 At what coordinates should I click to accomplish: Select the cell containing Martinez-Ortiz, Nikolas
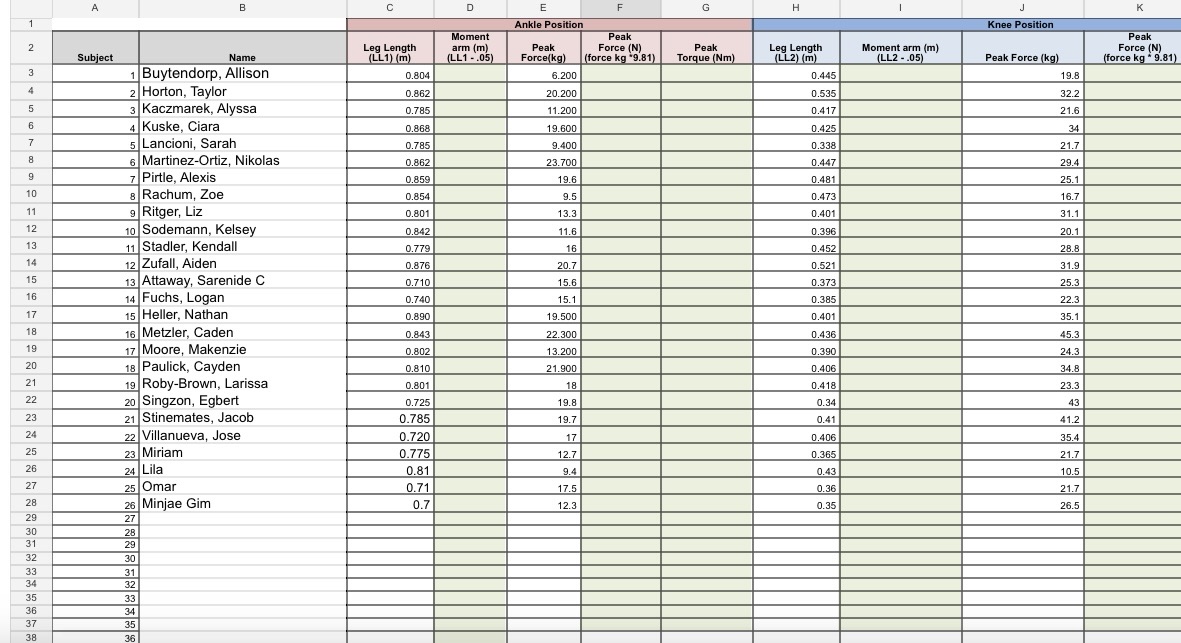(x=243, y=160)
